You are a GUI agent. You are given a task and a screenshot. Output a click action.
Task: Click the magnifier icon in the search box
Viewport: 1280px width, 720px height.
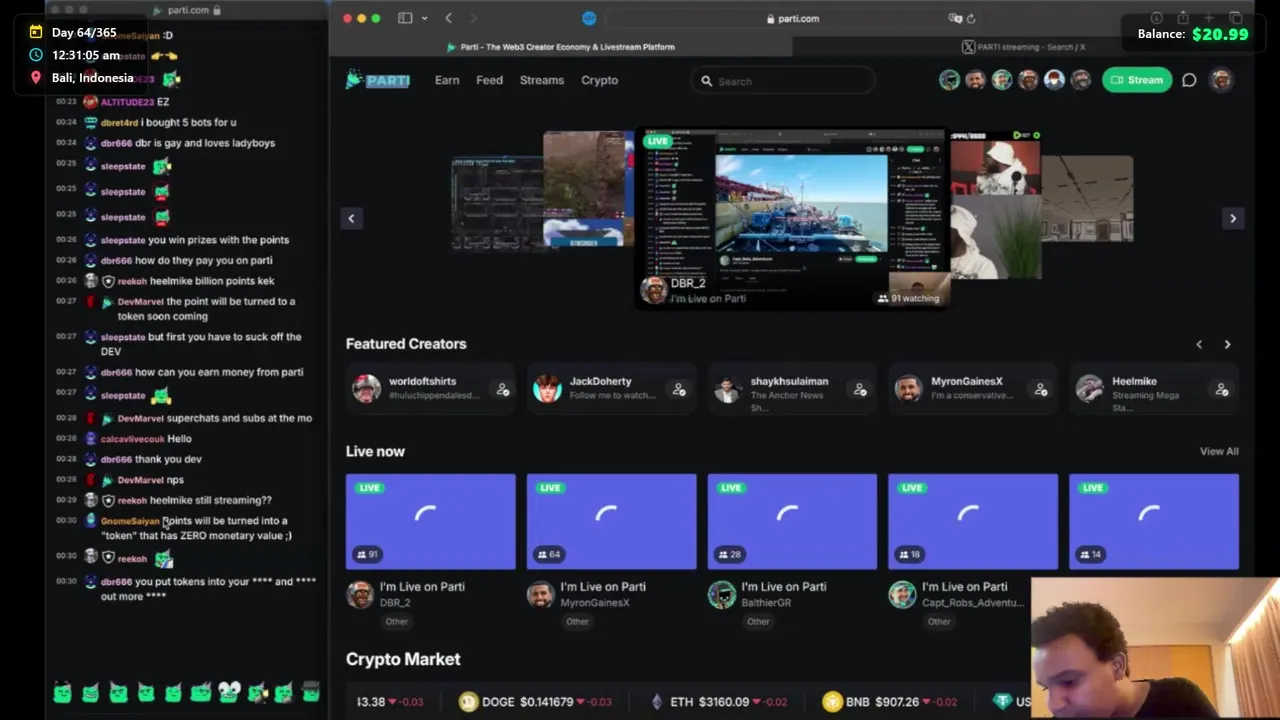pos(706,81)
